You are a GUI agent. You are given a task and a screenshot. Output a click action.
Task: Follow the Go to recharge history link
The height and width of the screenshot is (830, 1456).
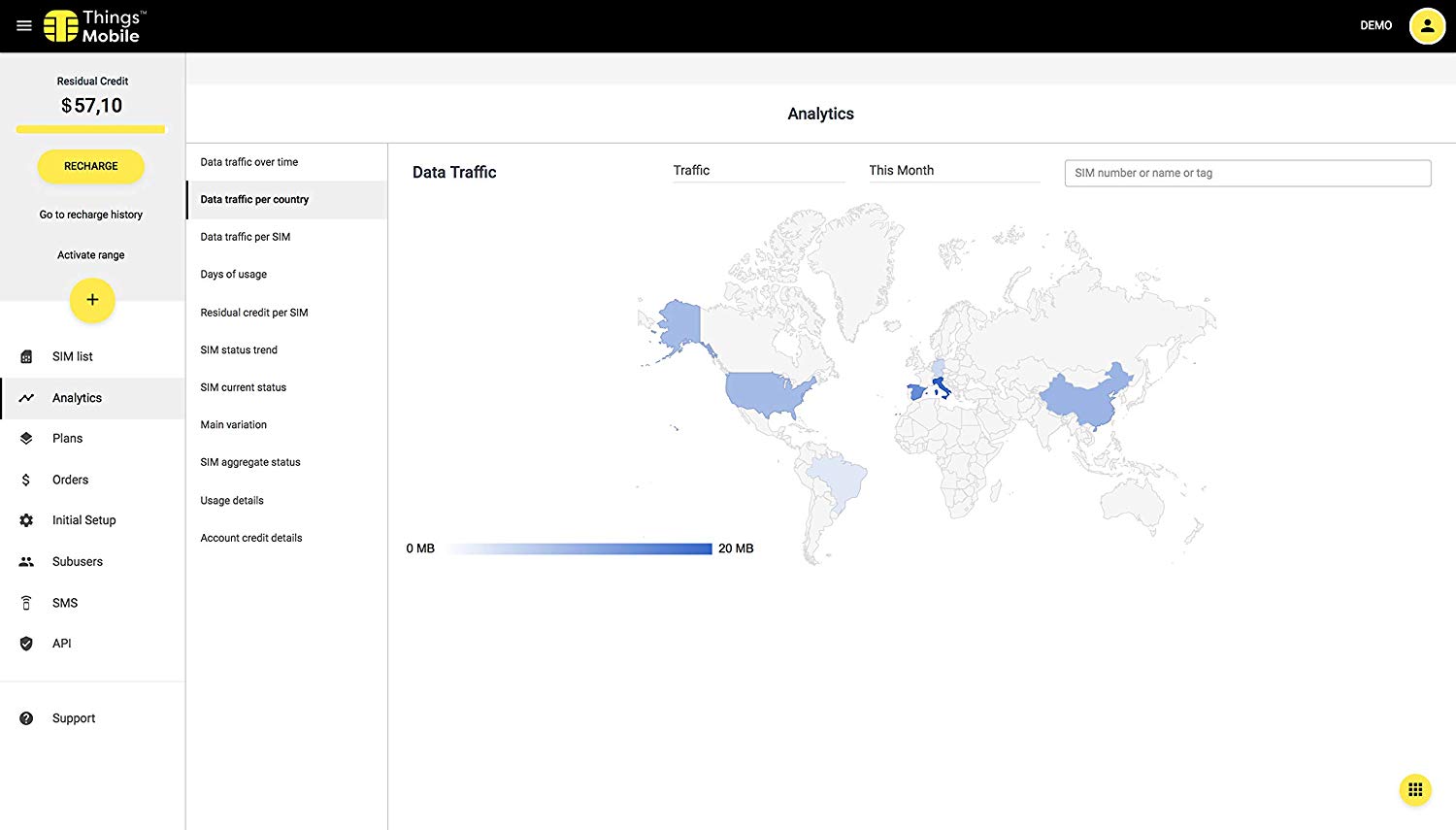pyautogui.click(x=91, y=215)
